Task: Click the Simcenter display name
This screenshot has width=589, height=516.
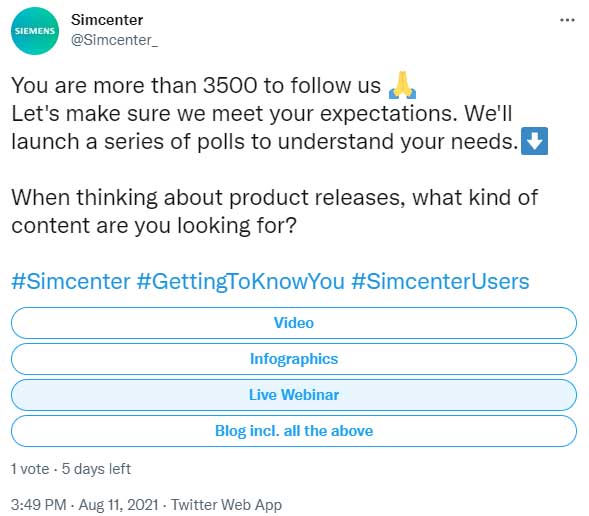Action: 107,20
